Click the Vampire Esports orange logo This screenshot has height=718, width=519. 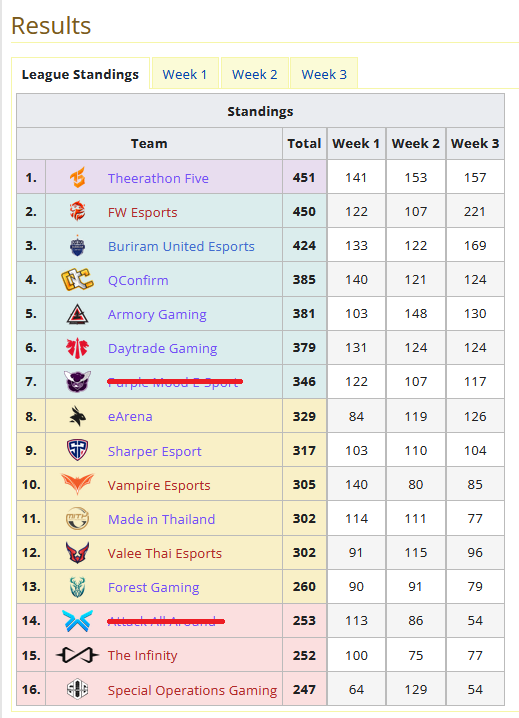77,484
